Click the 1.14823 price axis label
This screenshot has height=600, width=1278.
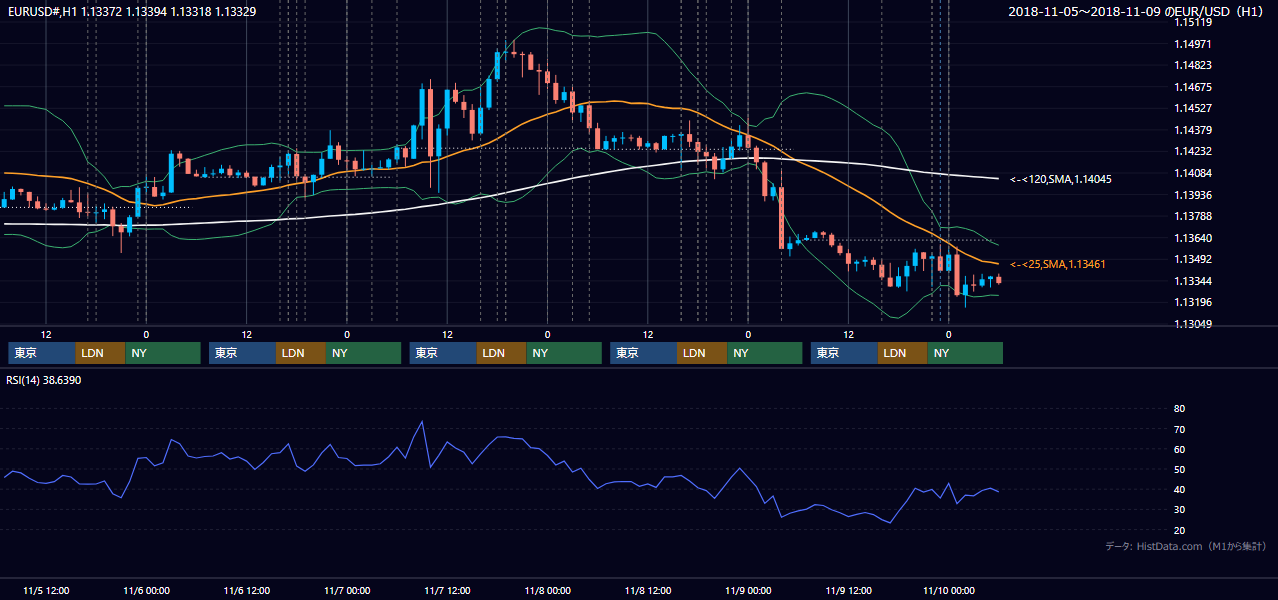(1193, 65)
